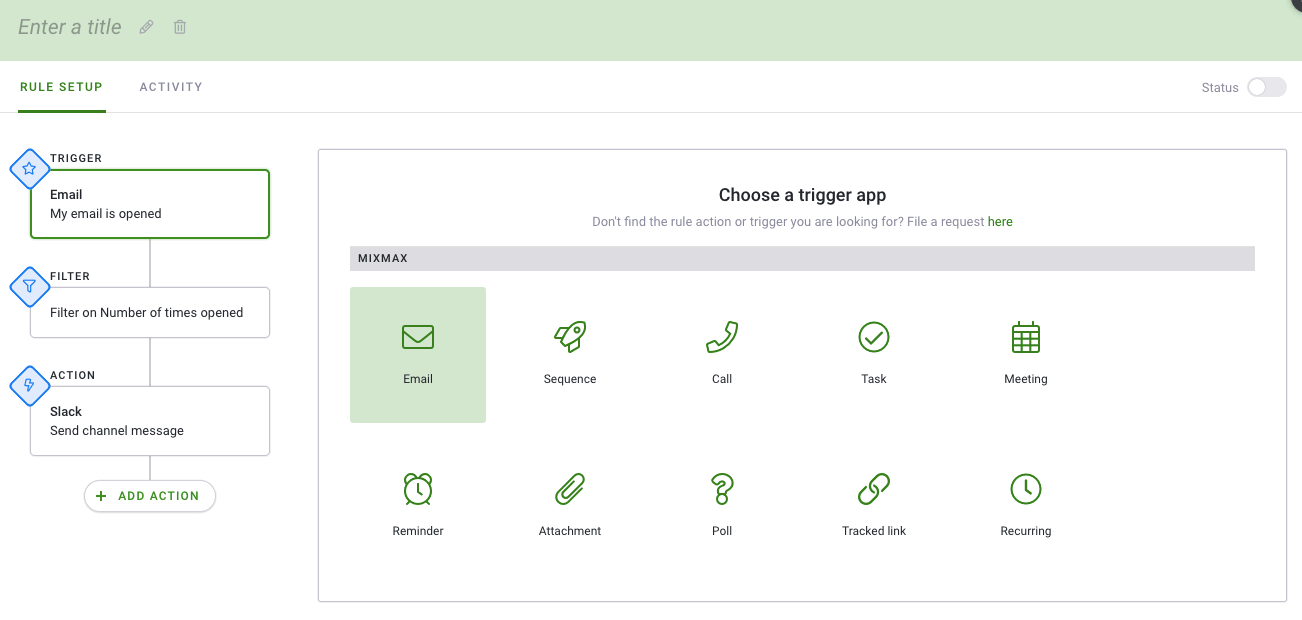The width and height of the screenshot is (1302, 620).
Task: Choose the Poll question mark icon
Action: coord(722,489)
